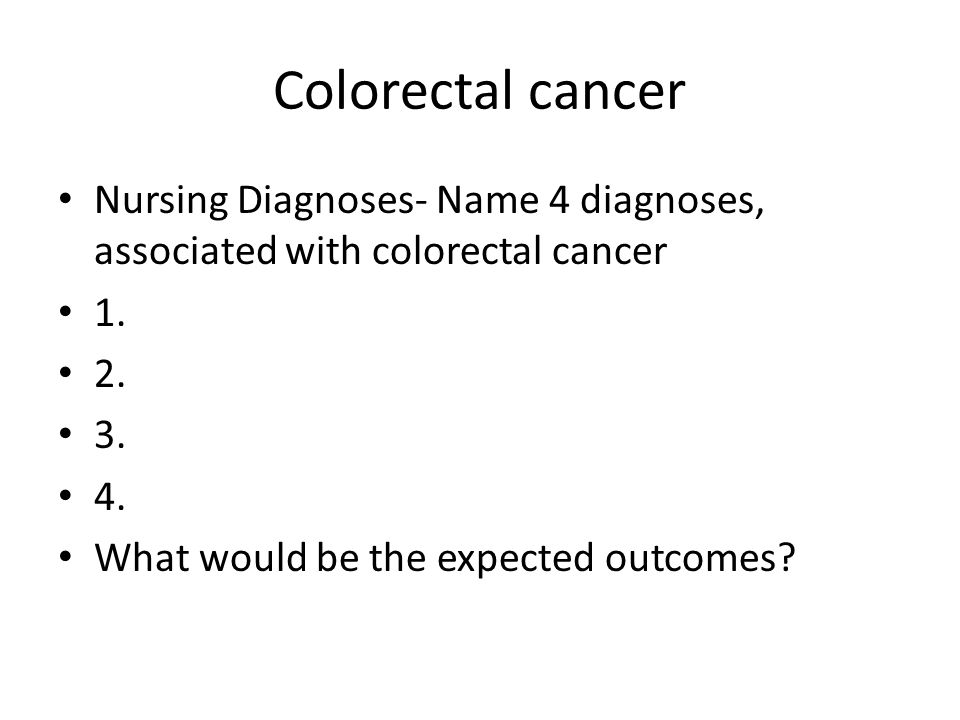960x720 pixels.
Task: Click the expected outcomes question text
Action: pos(444,558)
